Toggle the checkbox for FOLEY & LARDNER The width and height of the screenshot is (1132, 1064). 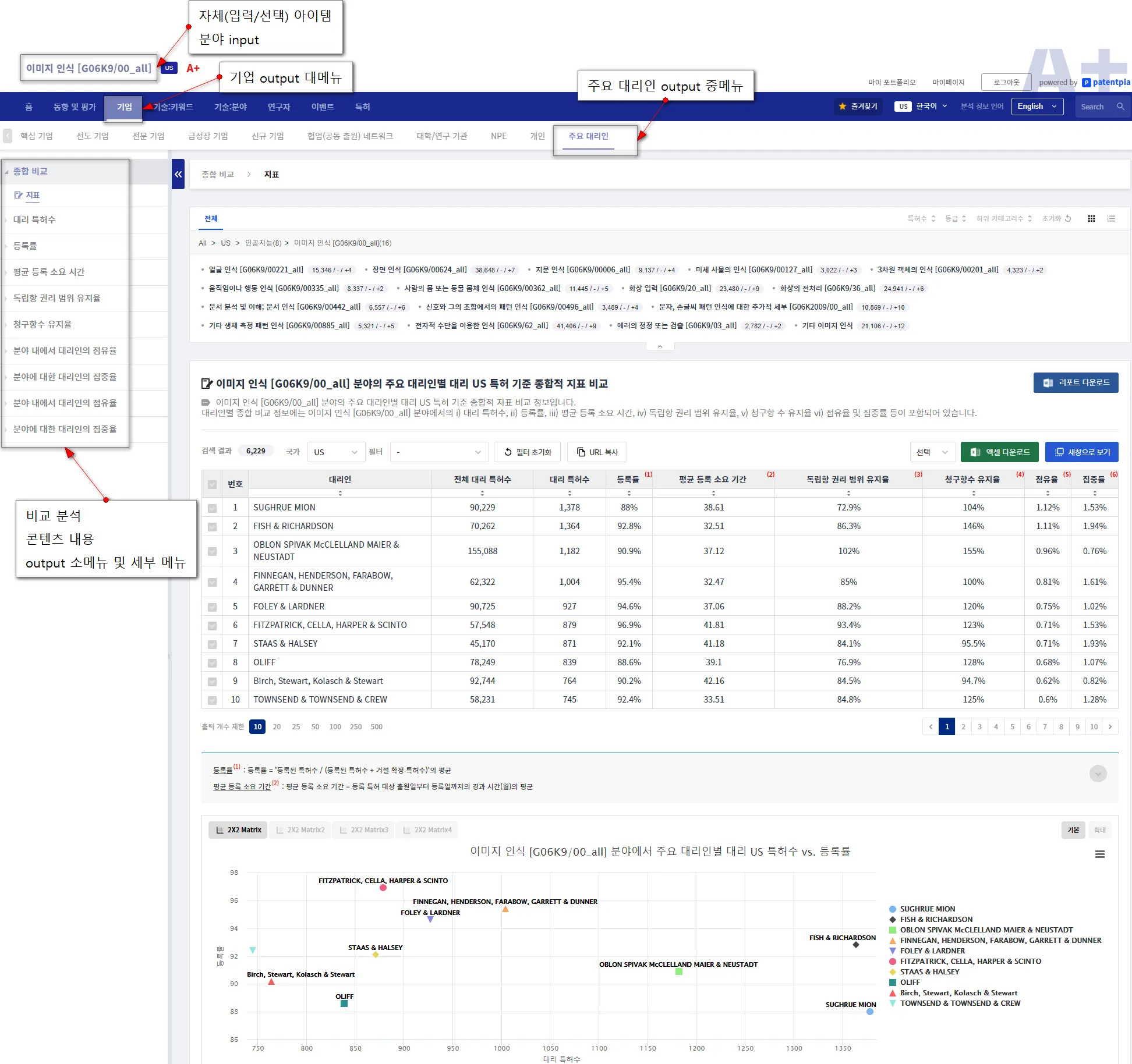click(212, 607)
